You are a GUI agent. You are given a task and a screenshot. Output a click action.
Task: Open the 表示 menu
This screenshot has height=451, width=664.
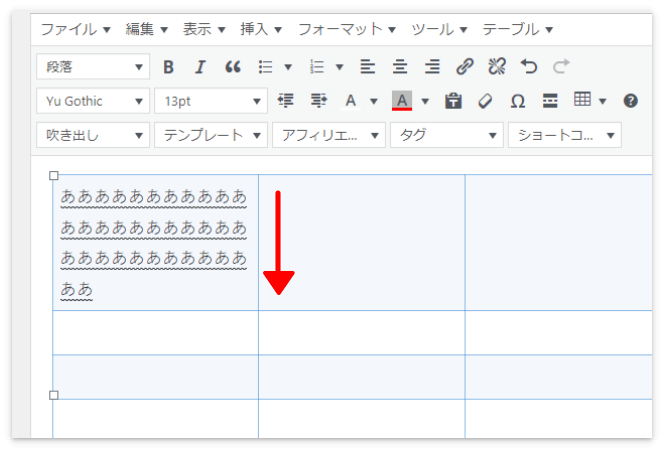(204, 29)
